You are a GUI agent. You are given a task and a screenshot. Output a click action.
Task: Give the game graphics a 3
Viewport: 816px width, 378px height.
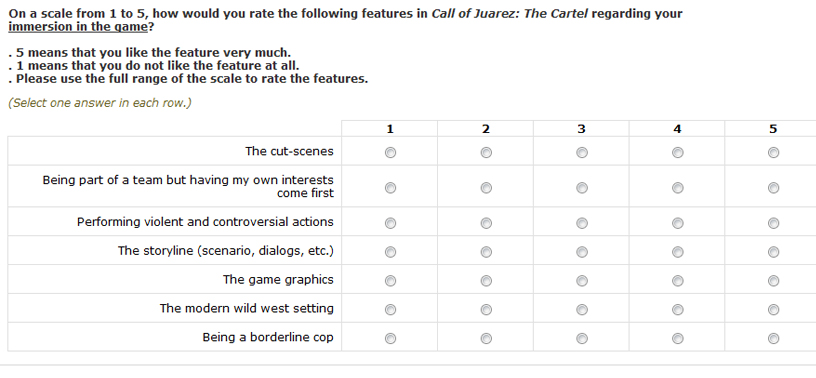(582, 281)
